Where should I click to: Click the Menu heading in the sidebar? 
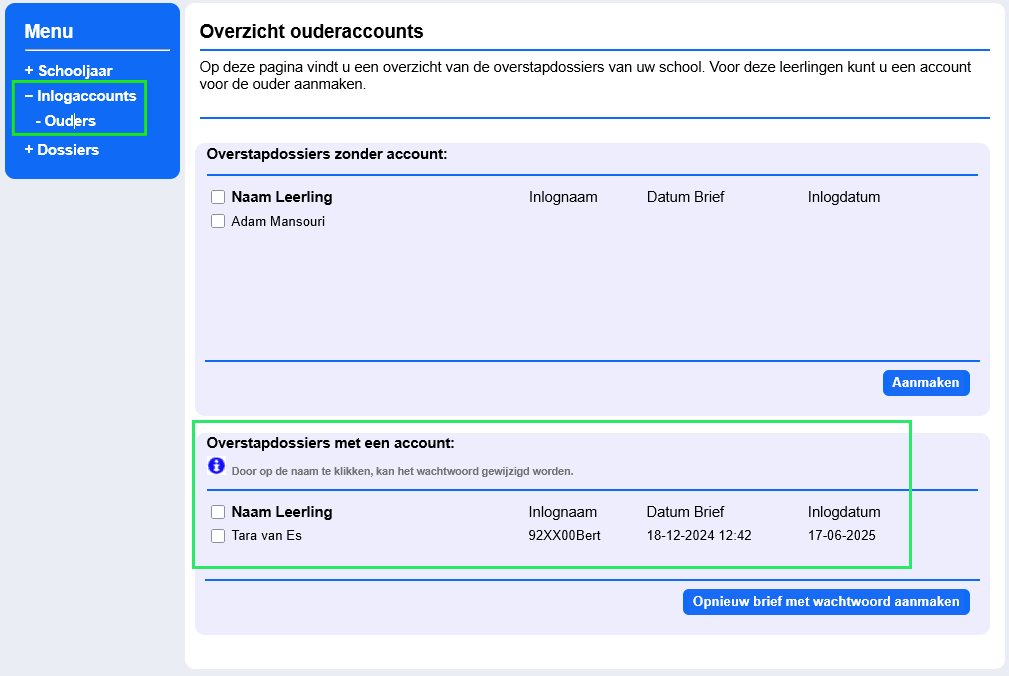[49, 32]
